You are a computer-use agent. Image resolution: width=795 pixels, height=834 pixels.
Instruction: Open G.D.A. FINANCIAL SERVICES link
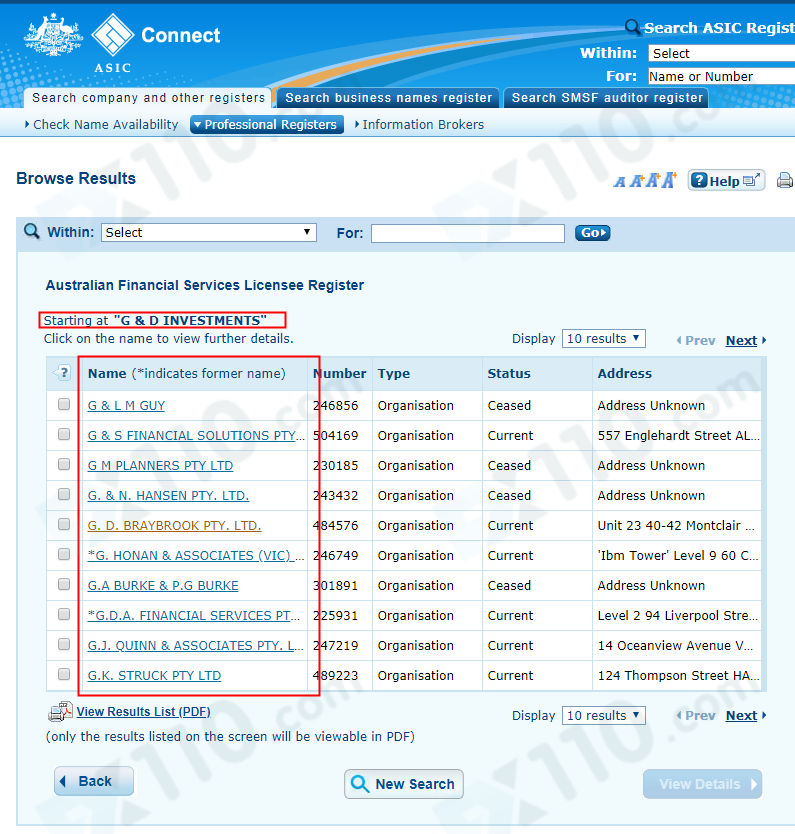(194, 615)
